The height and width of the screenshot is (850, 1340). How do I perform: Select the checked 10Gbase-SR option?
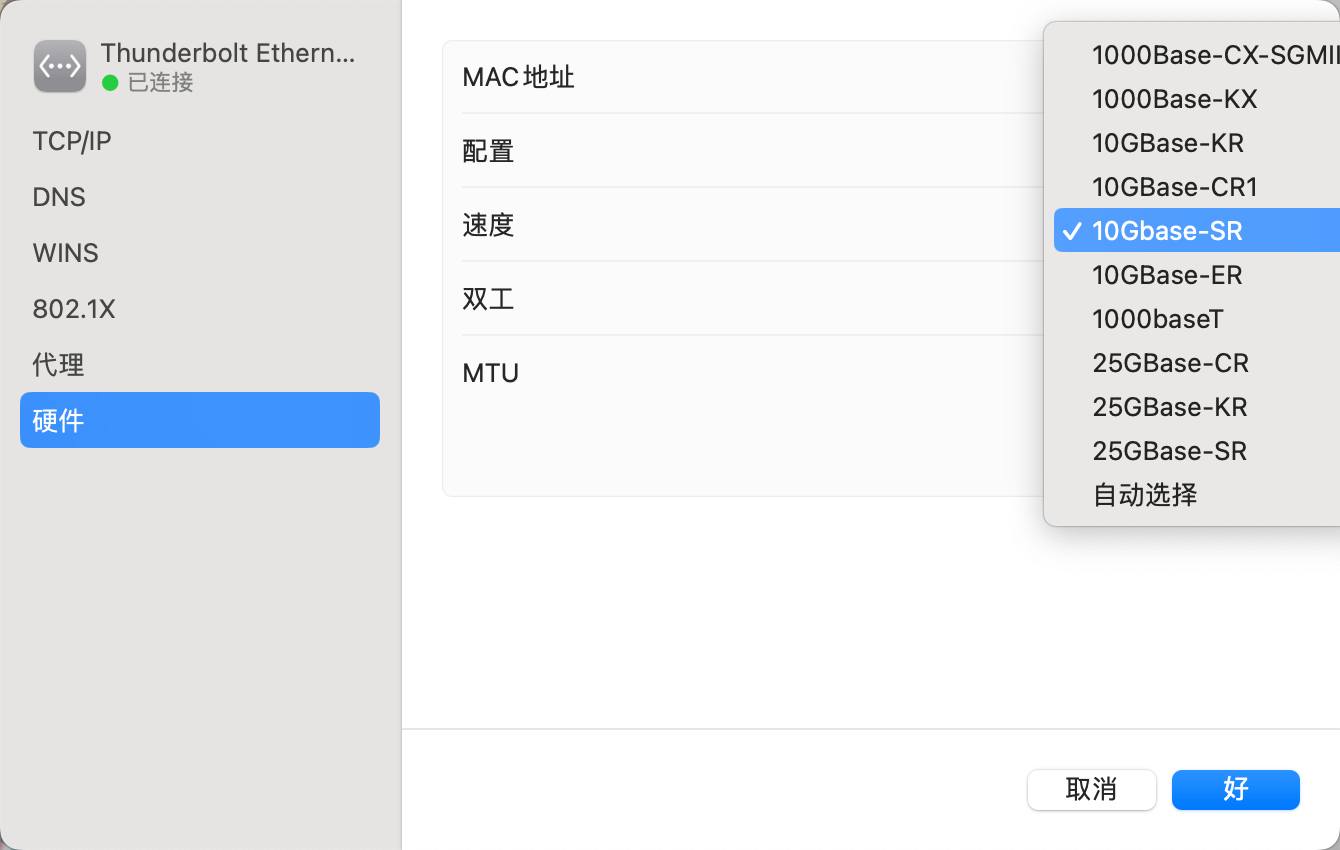[x=1167, y=231]
